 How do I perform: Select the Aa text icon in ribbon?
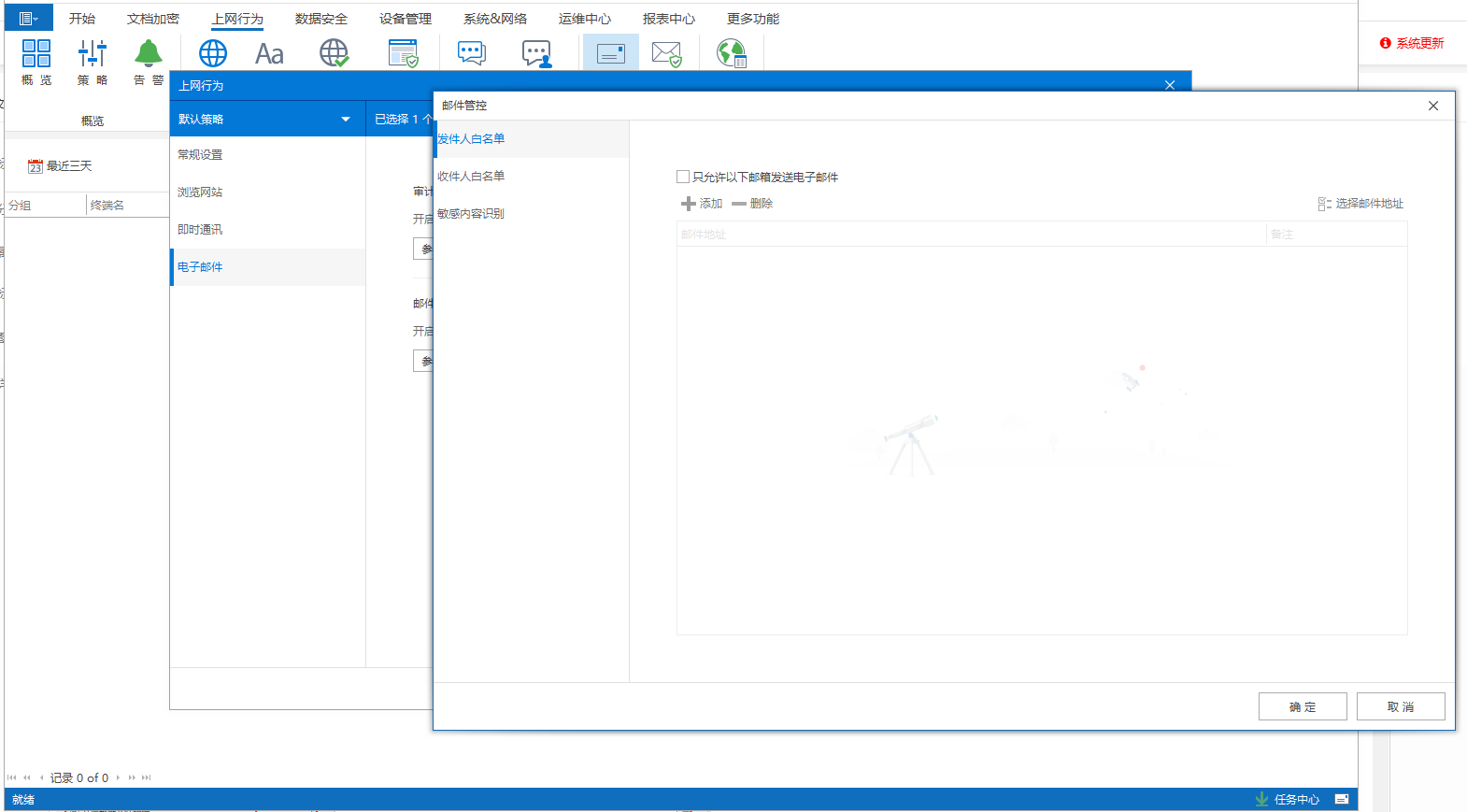tap(269, 53)
